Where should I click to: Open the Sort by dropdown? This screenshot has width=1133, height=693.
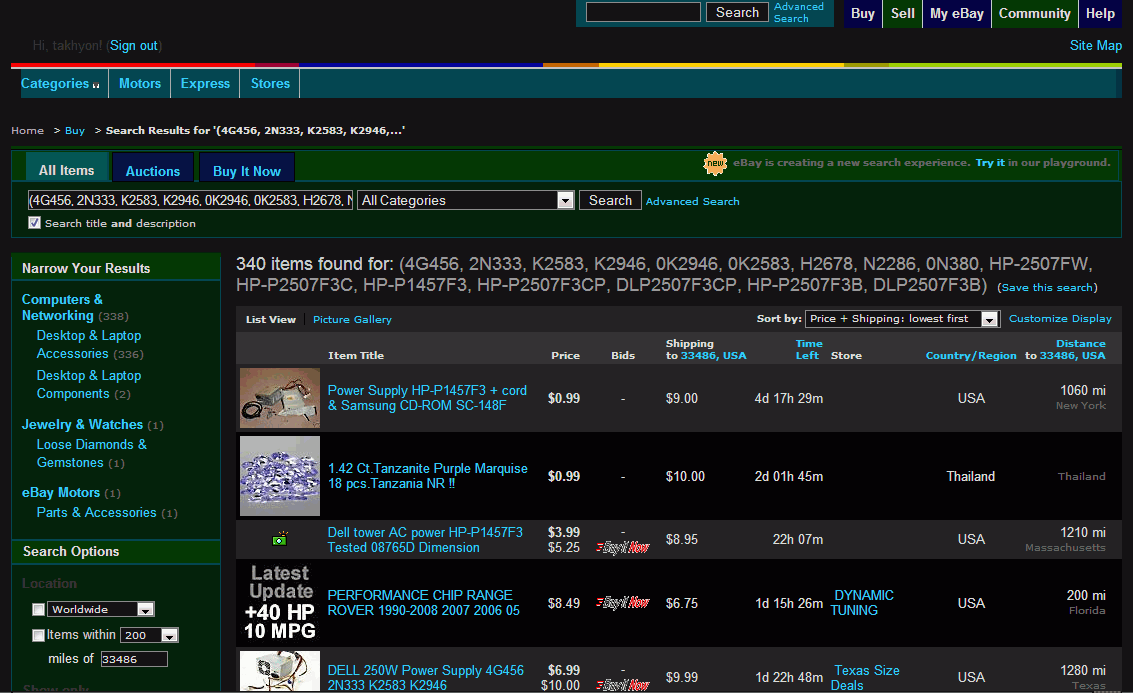[902, 319]
